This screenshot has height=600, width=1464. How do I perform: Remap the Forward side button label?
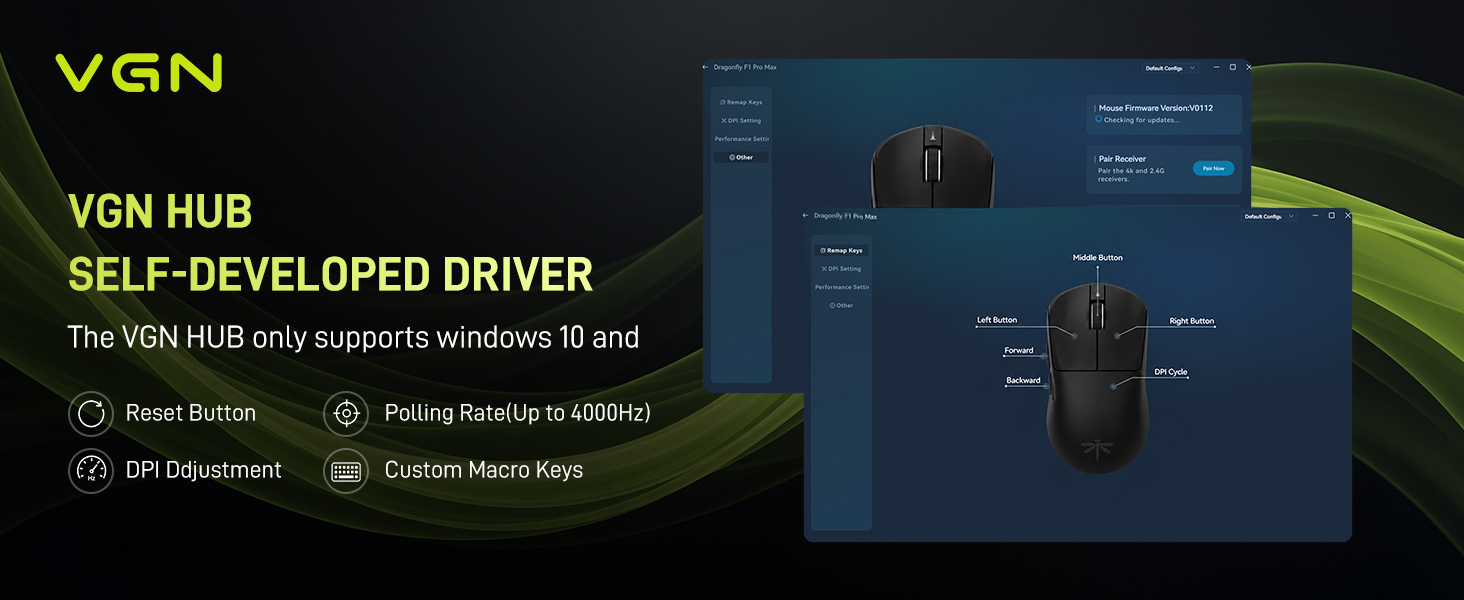click(1019, 351)
